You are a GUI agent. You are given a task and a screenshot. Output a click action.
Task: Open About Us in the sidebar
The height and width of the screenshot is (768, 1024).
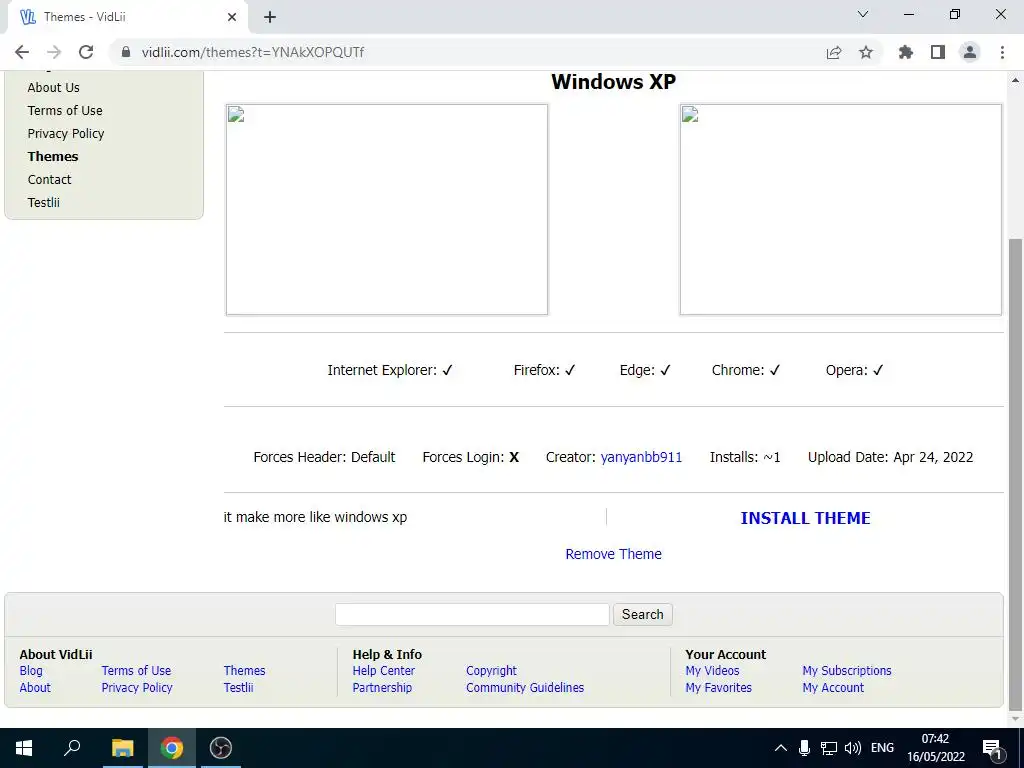click(54, 88)
